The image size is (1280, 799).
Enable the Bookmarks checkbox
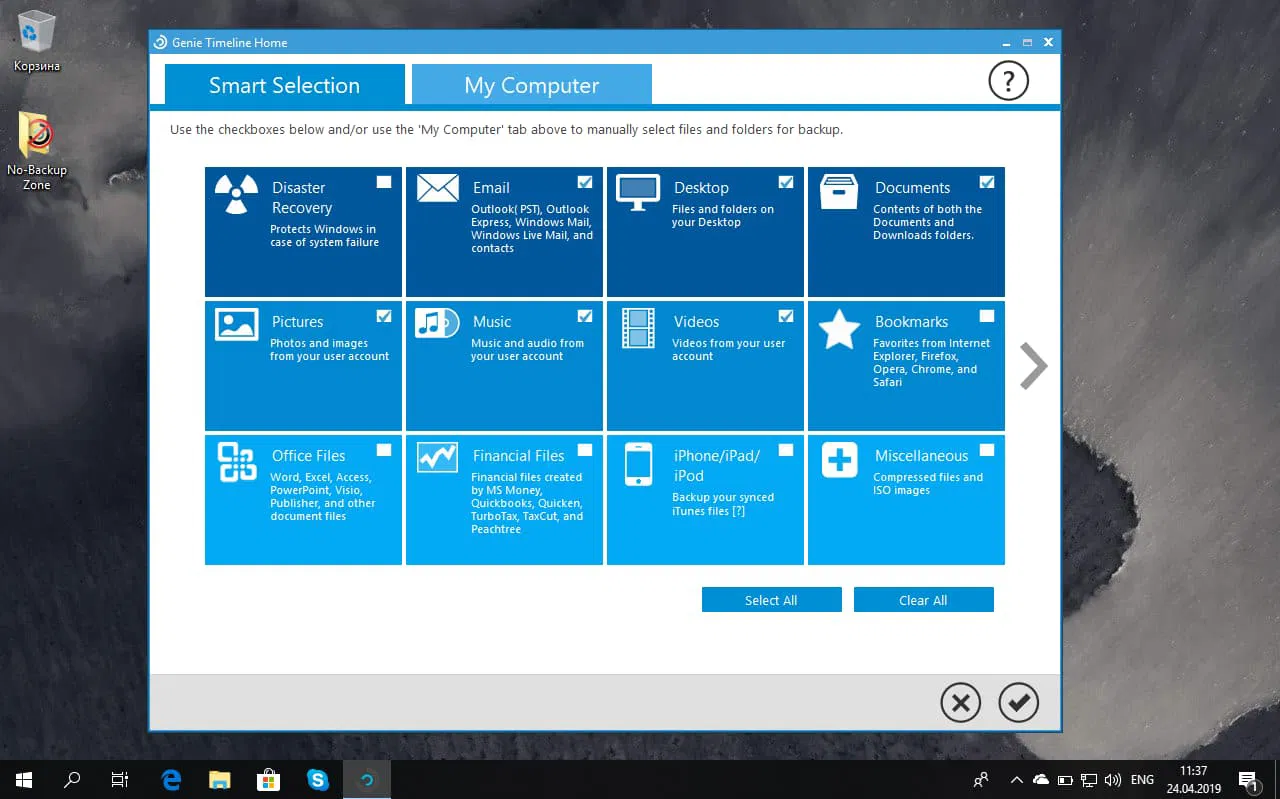pos(987,316)
